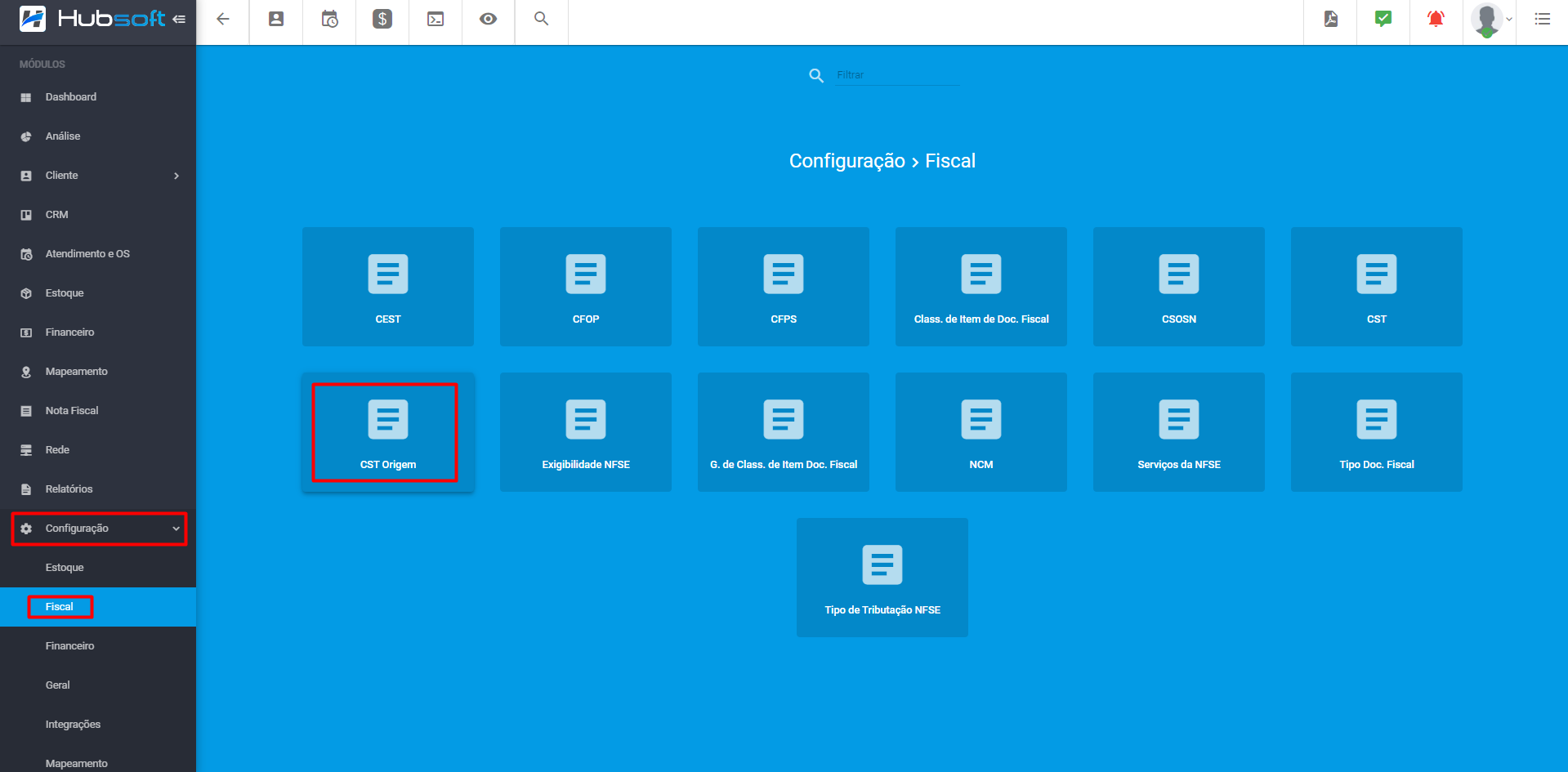Open the PDF document icon at top right
Screen dimensions: 1568x772
(1331, 19)
